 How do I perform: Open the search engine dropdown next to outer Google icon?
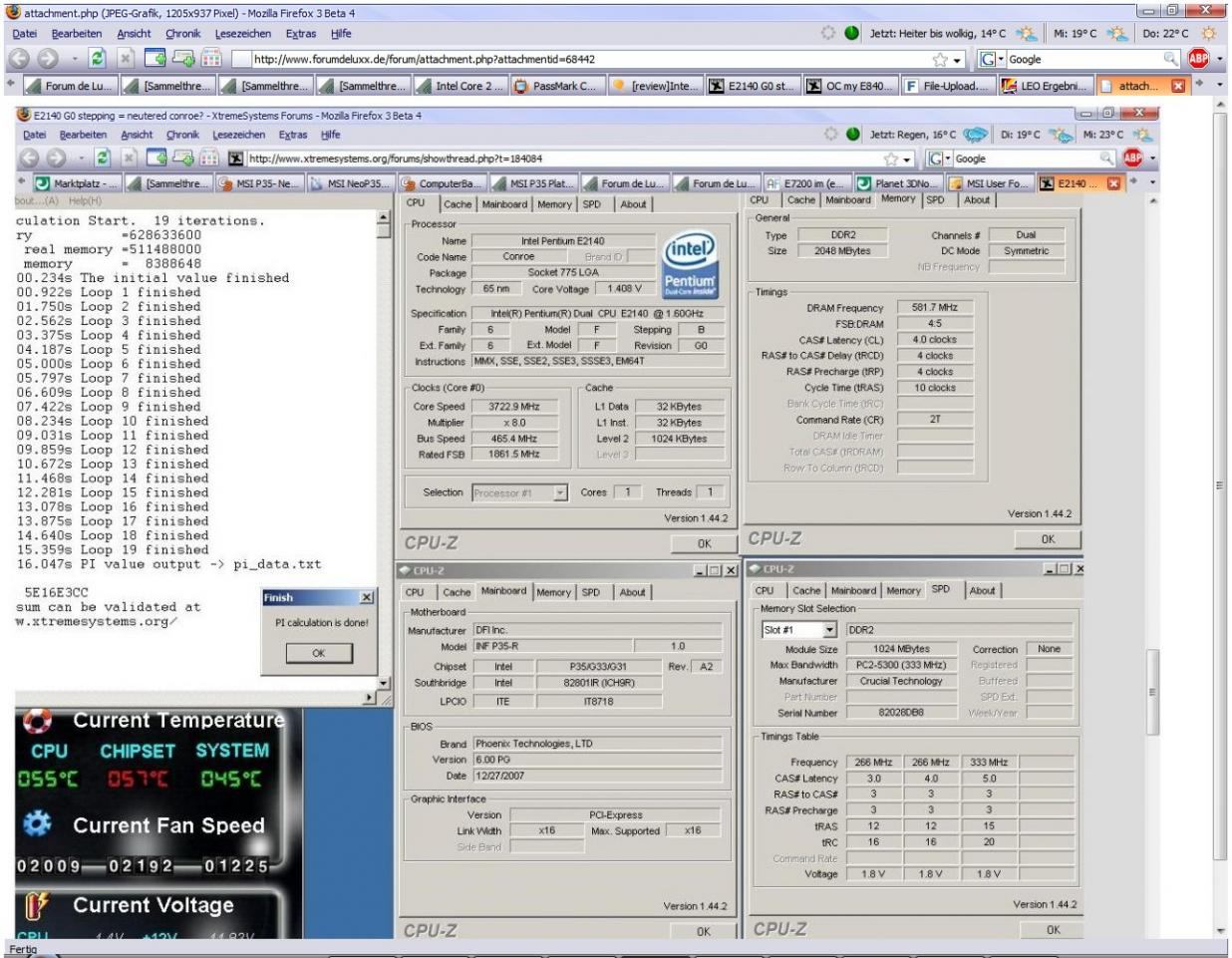(x=1002, y=60)
